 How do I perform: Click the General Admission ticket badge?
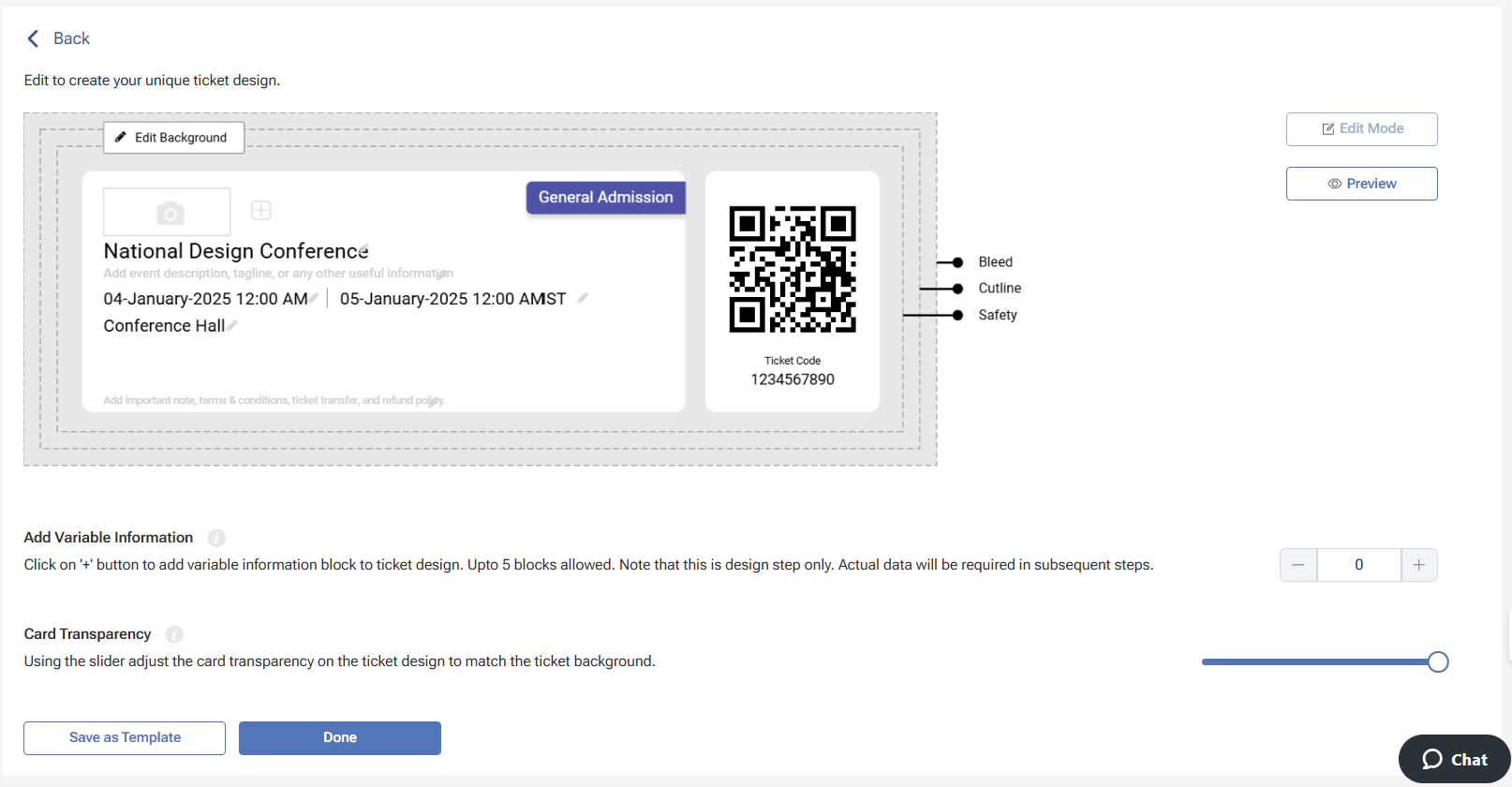[606, 198]
